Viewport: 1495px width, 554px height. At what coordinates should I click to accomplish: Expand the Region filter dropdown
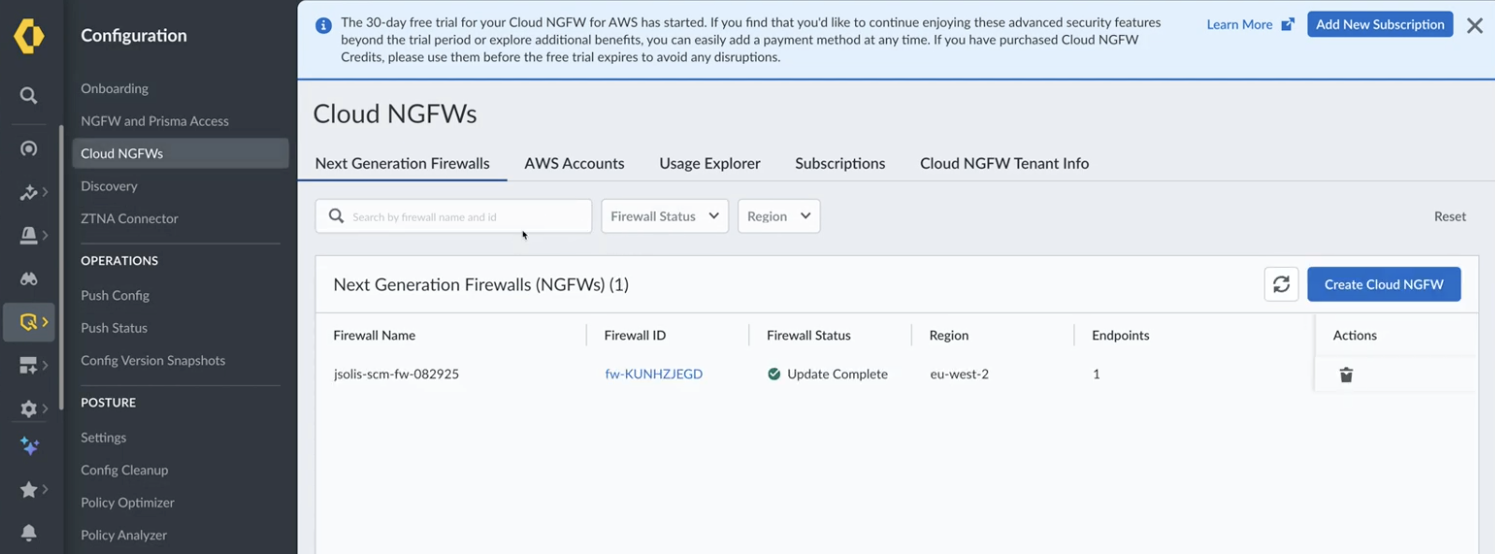[x=778, y=216]
